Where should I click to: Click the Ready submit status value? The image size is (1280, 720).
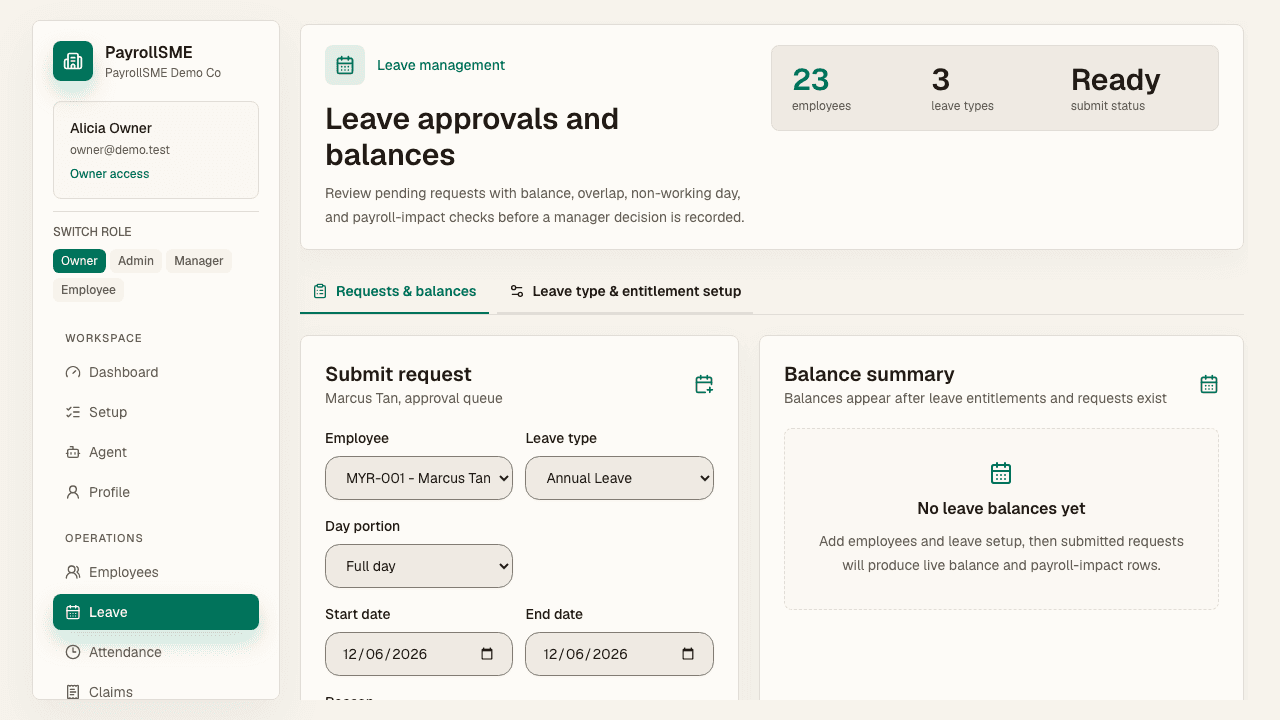[1115, 80]
